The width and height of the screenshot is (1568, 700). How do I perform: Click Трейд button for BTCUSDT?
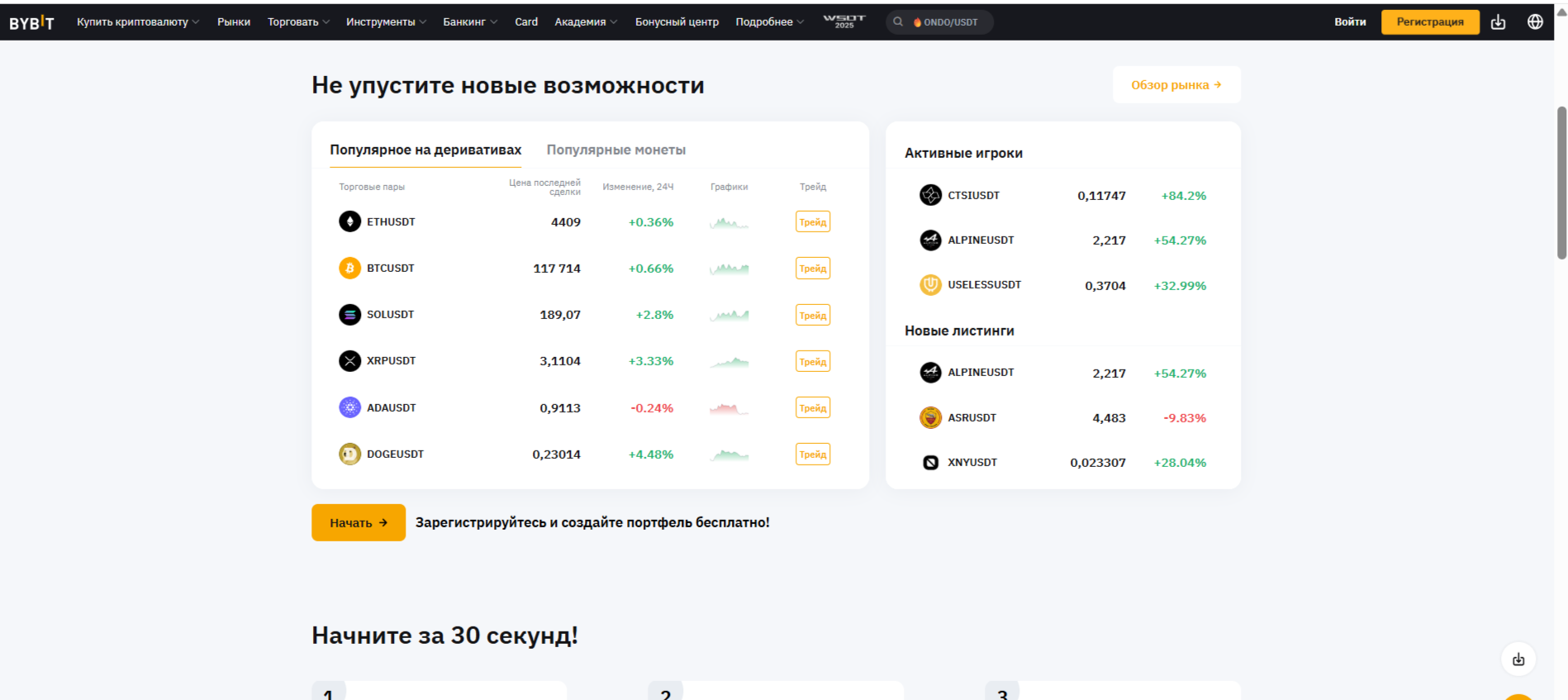pos(813,269)
